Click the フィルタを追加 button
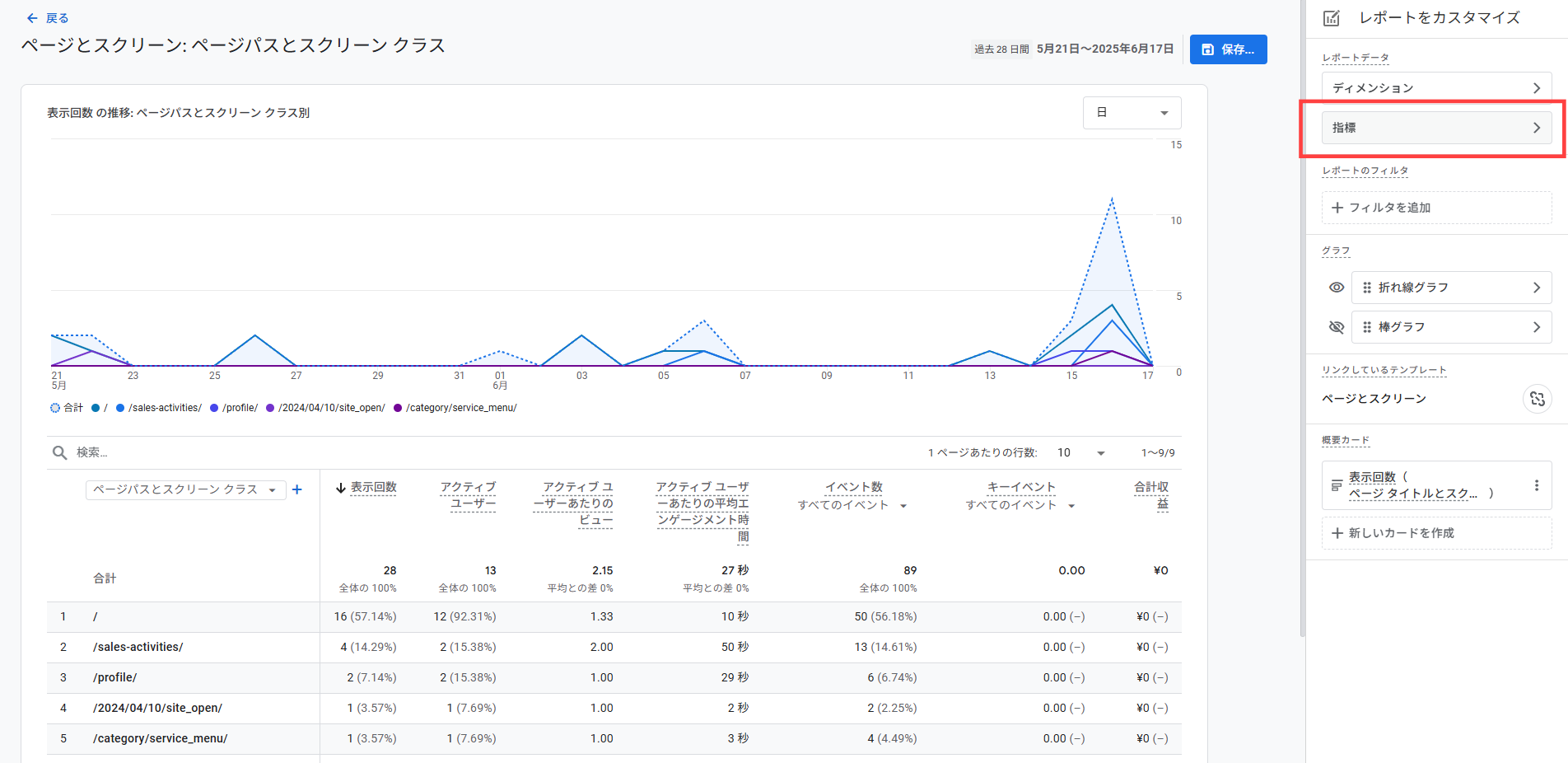Viewport: 1568px width, 763px height. [x=1437, y=208]
